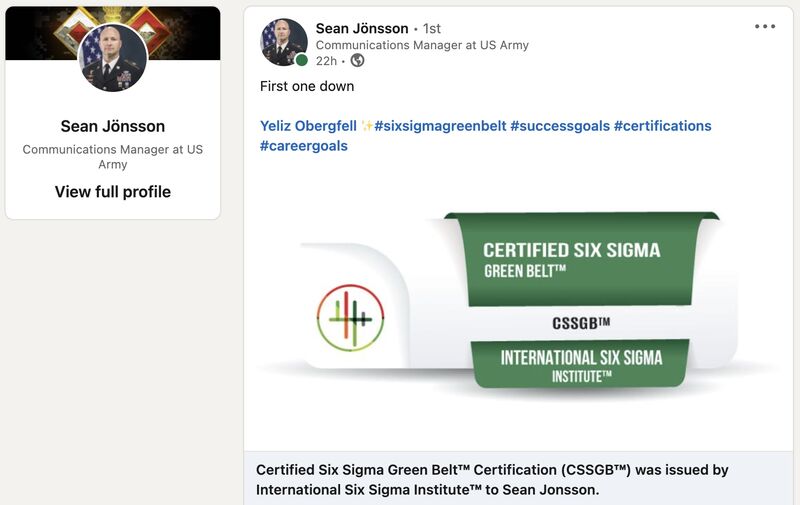Click the green online status dot on the post avatar

tap(302, 61)
